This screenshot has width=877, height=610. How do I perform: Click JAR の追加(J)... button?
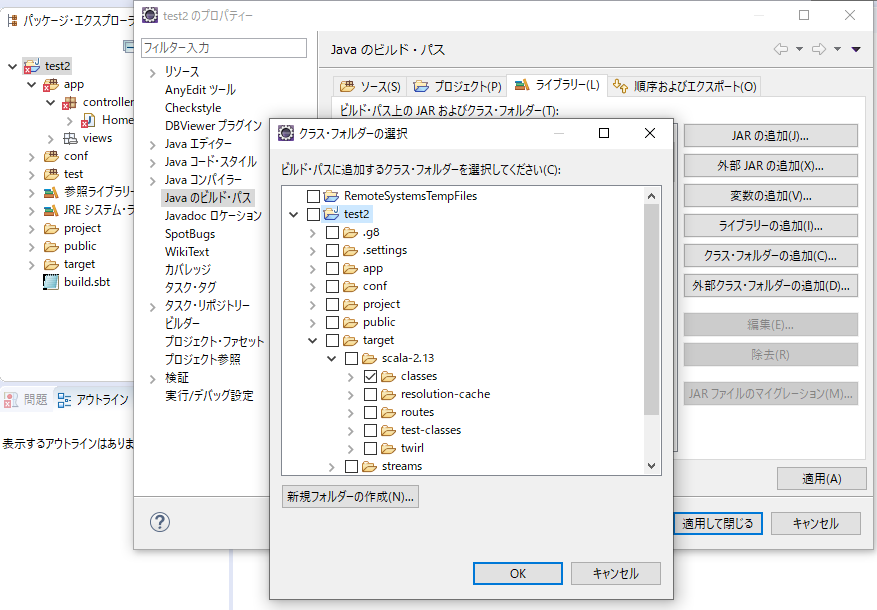click(x=771, y=136)
